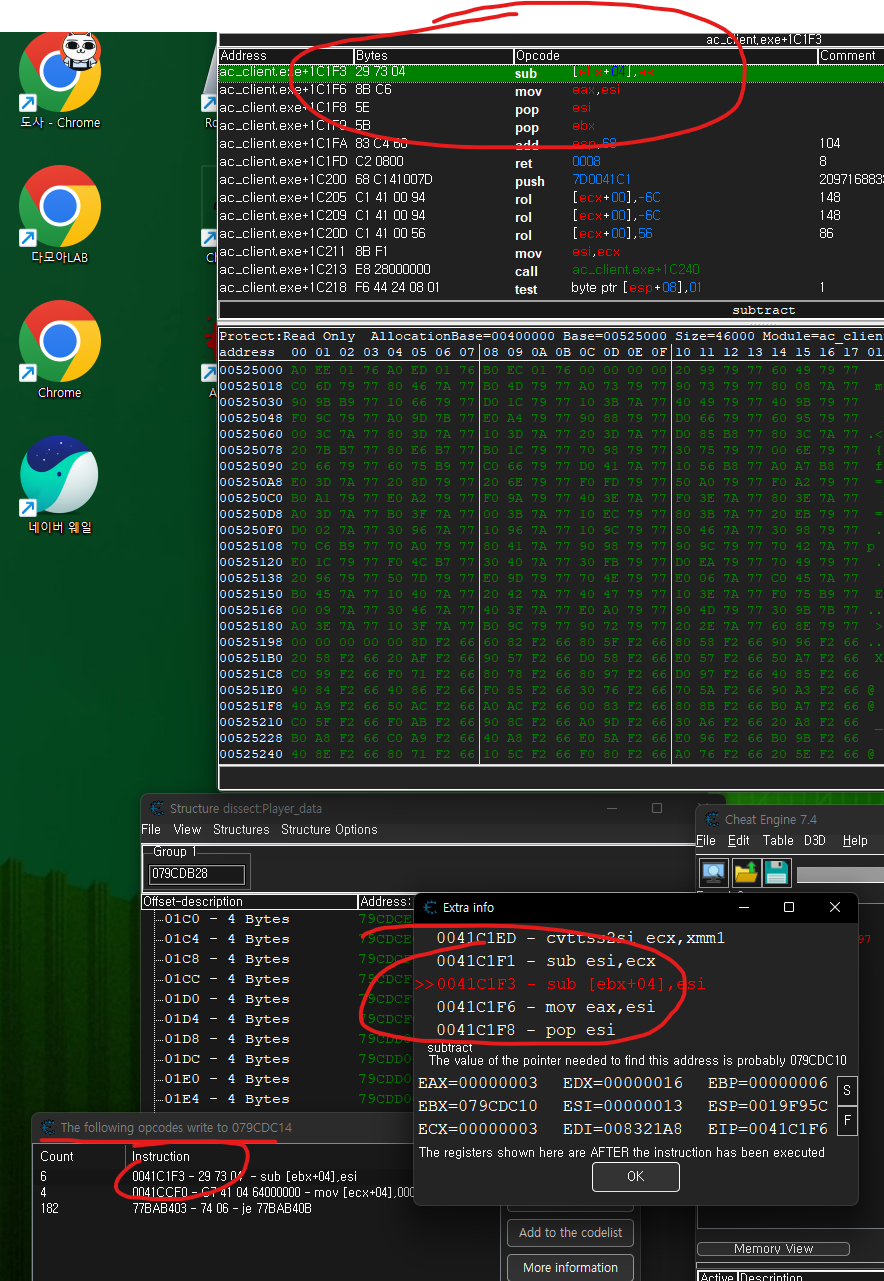Click OK in the Extra info dialog
The height and width of the screenshot is (1281, 884).
click(635, 1176)
